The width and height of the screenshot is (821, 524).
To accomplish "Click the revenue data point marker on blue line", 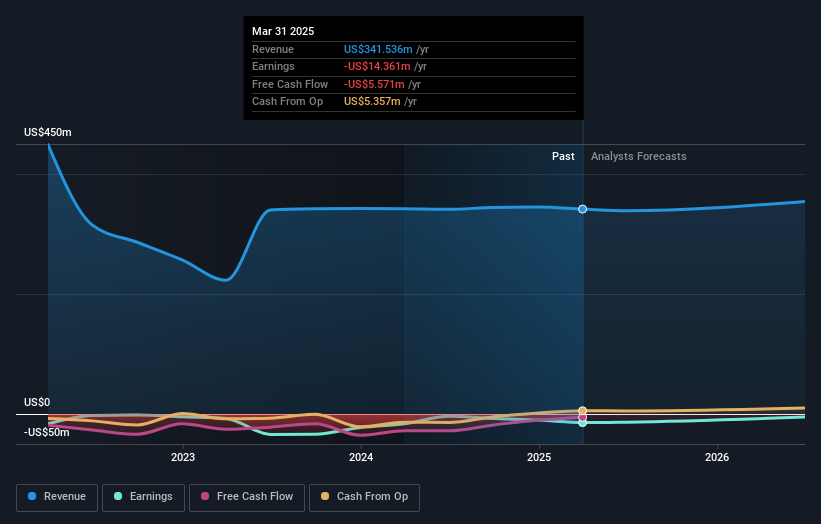I will [x=583, y=209].
